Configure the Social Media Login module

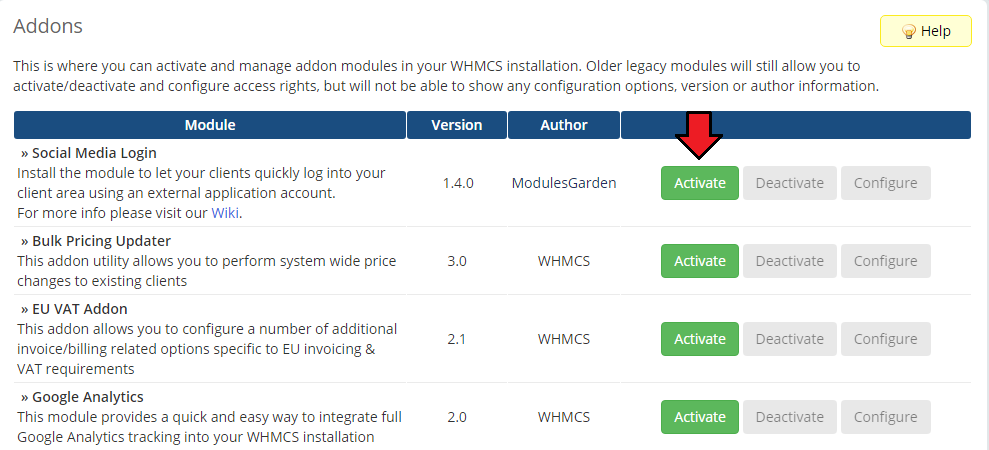[x=886, y=183]
